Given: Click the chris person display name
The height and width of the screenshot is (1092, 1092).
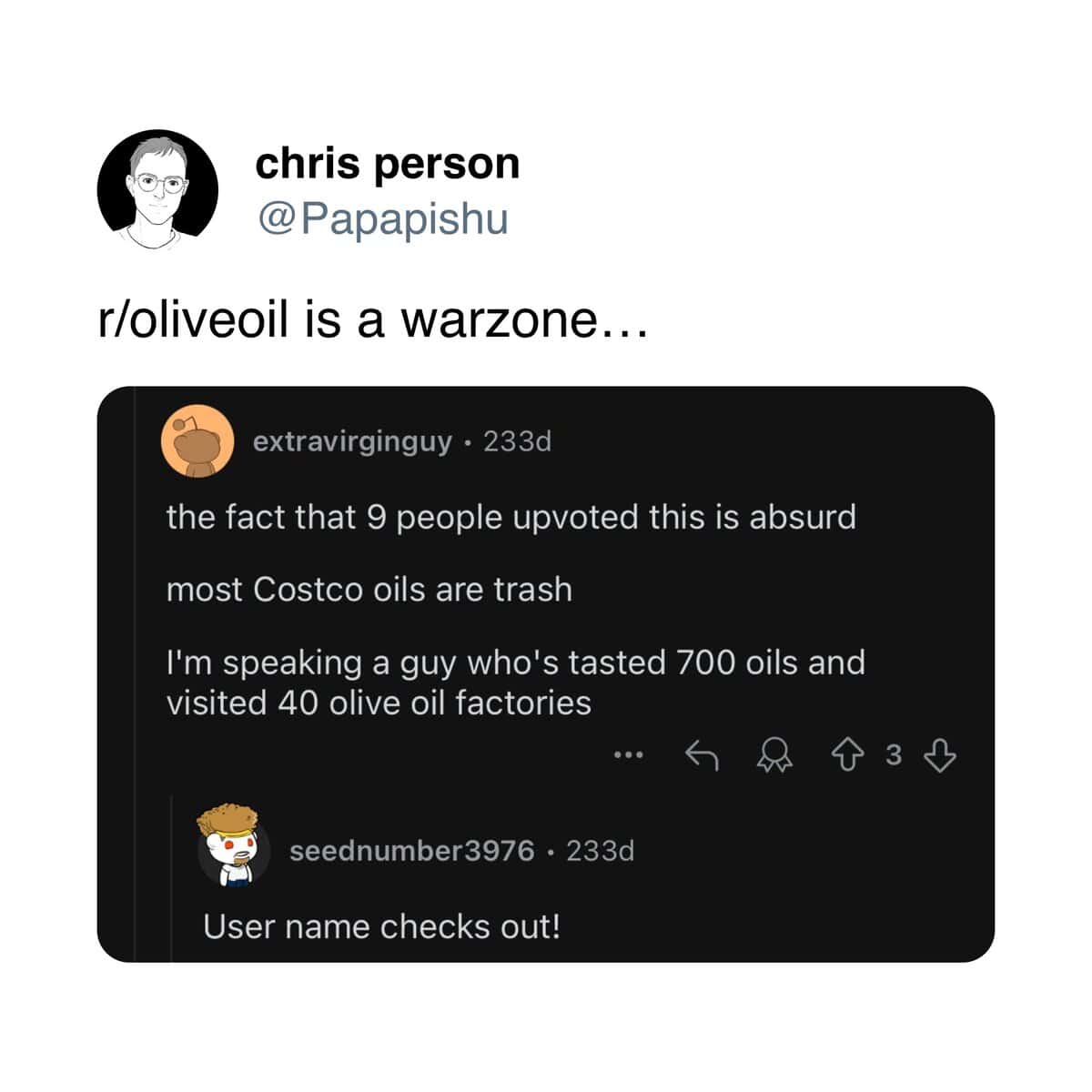Looking at the screenshot, I should [388, 164].
